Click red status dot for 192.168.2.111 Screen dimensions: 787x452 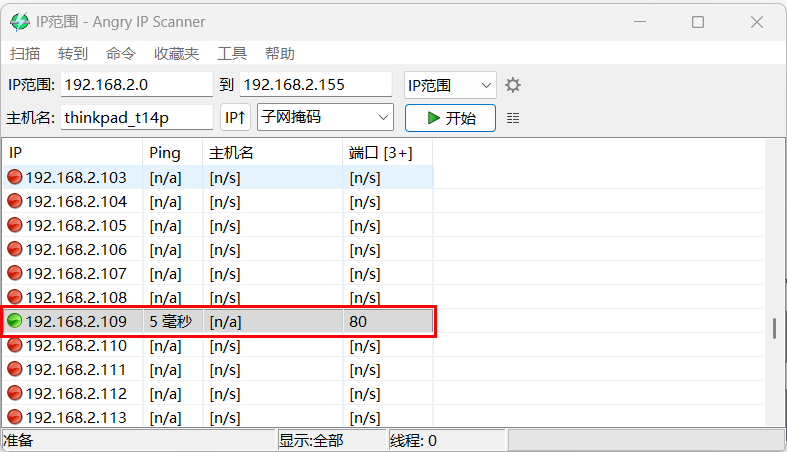coord(15,369)
